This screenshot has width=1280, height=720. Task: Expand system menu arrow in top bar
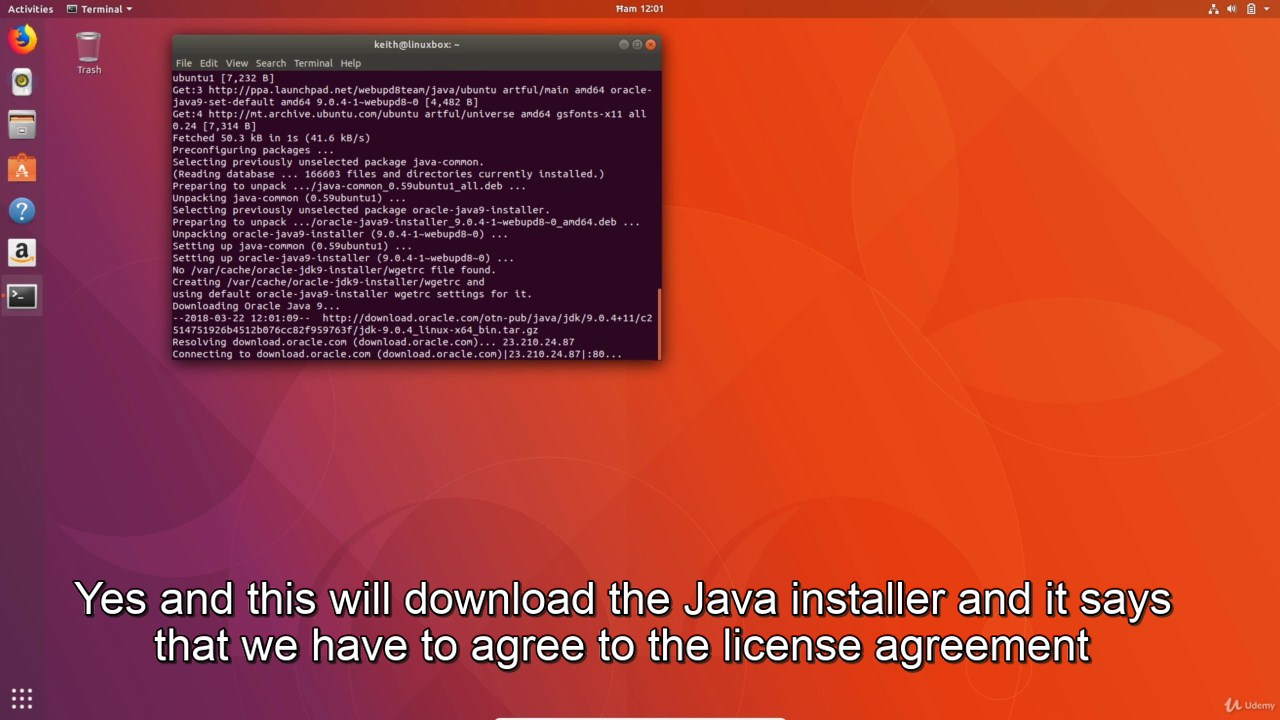(1267, 9)
